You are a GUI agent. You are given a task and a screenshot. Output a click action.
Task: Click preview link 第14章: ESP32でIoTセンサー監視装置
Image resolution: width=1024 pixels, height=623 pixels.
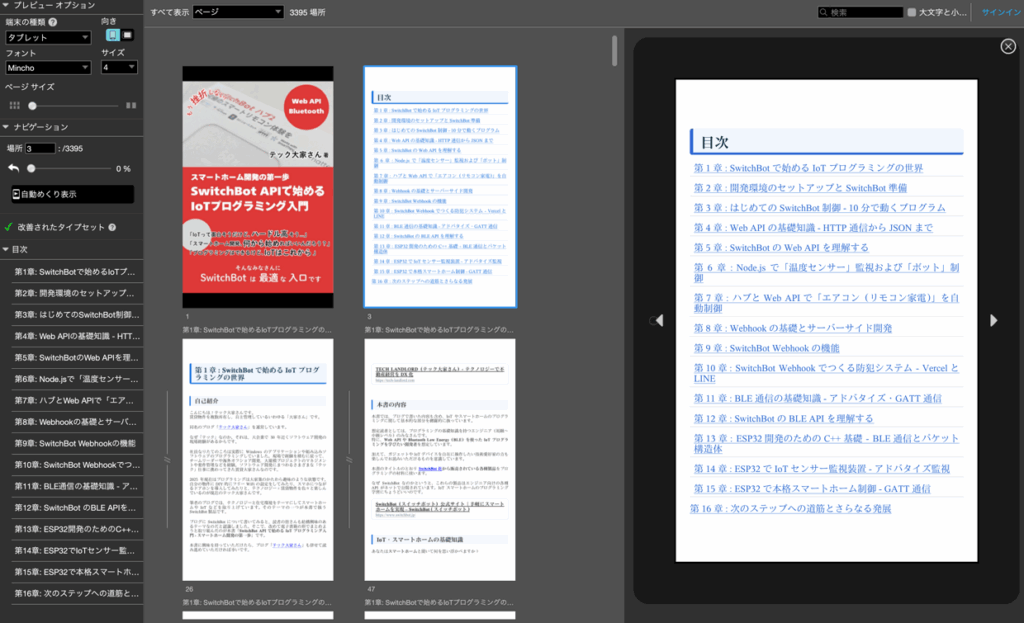click(822, 469)
